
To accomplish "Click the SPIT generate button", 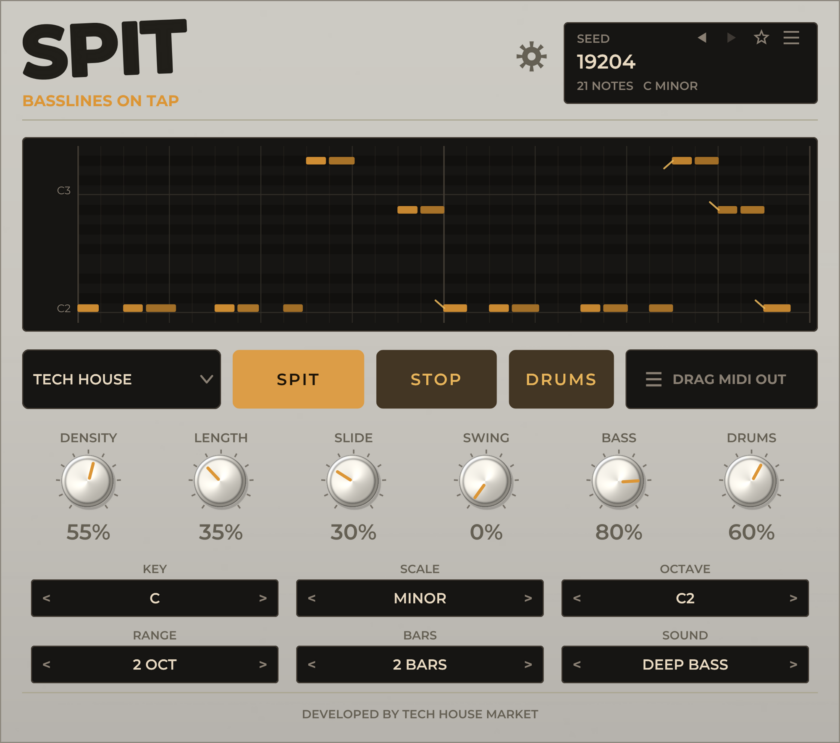I will click(298, 379).
